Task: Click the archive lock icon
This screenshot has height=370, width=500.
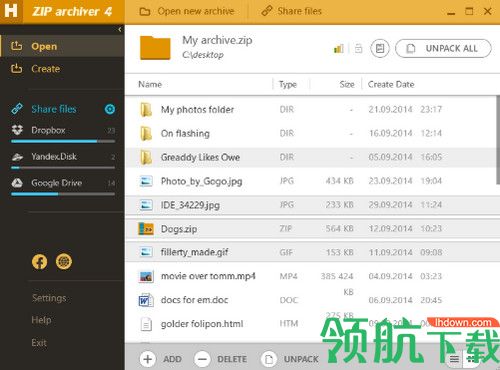Action: point(358,49)
